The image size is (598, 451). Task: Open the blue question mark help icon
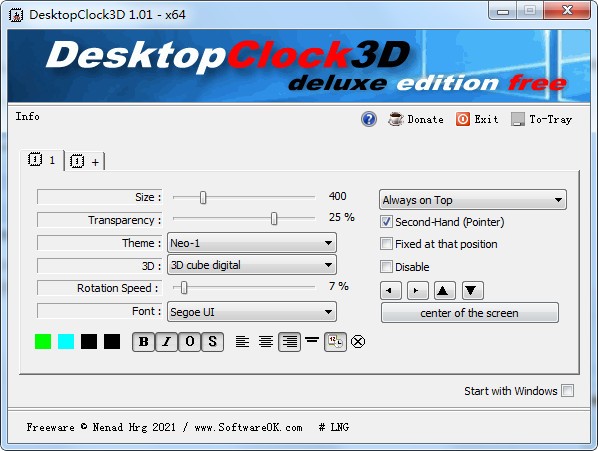point(369,119)
